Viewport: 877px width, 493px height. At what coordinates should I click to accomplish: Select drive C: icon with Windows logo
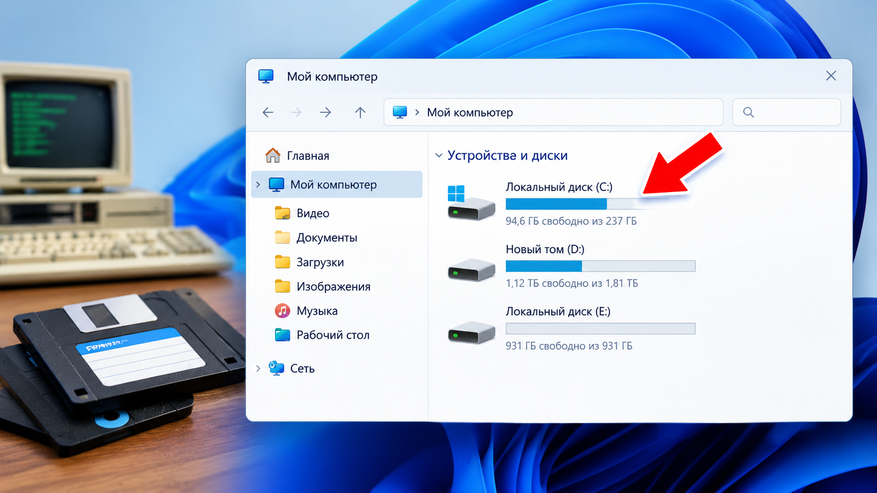[471, 203]
